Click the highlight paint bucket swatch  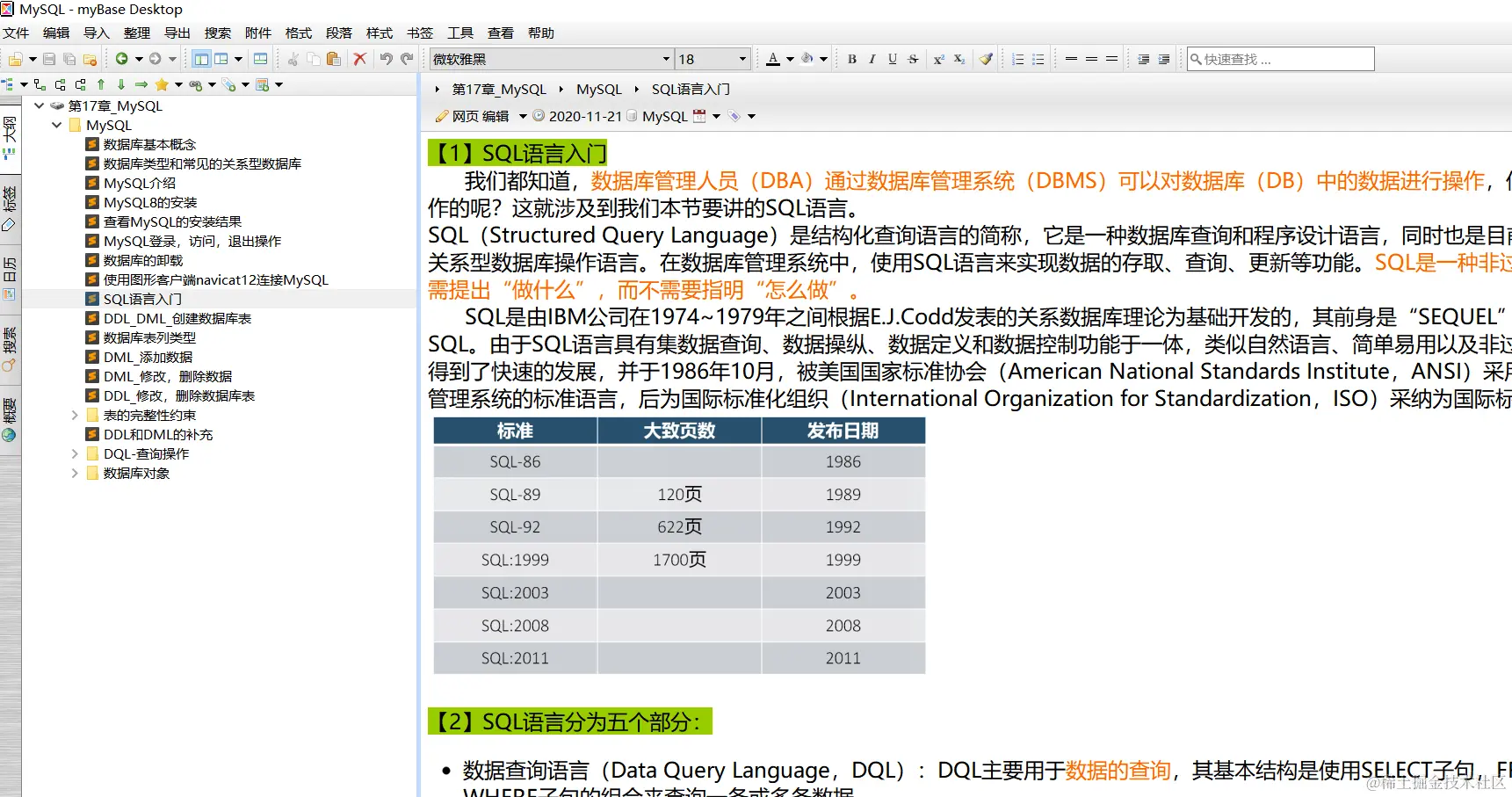(807, 59)
